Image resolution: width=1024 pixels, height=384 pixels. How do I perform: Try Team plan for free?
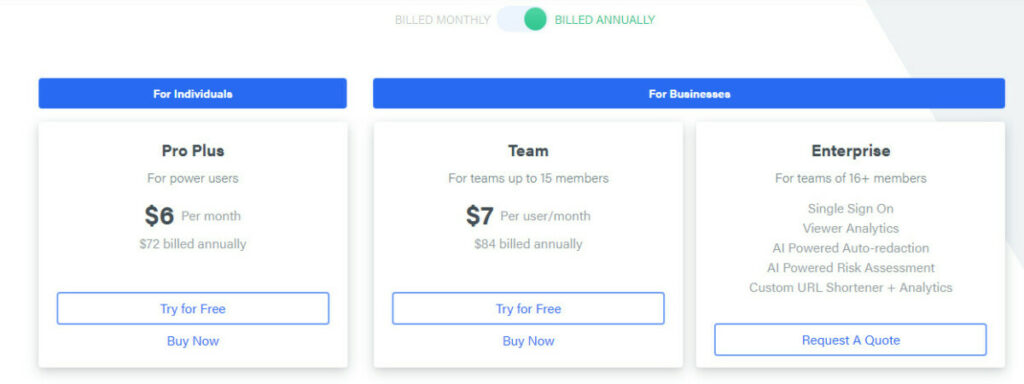tap(528, 308)
